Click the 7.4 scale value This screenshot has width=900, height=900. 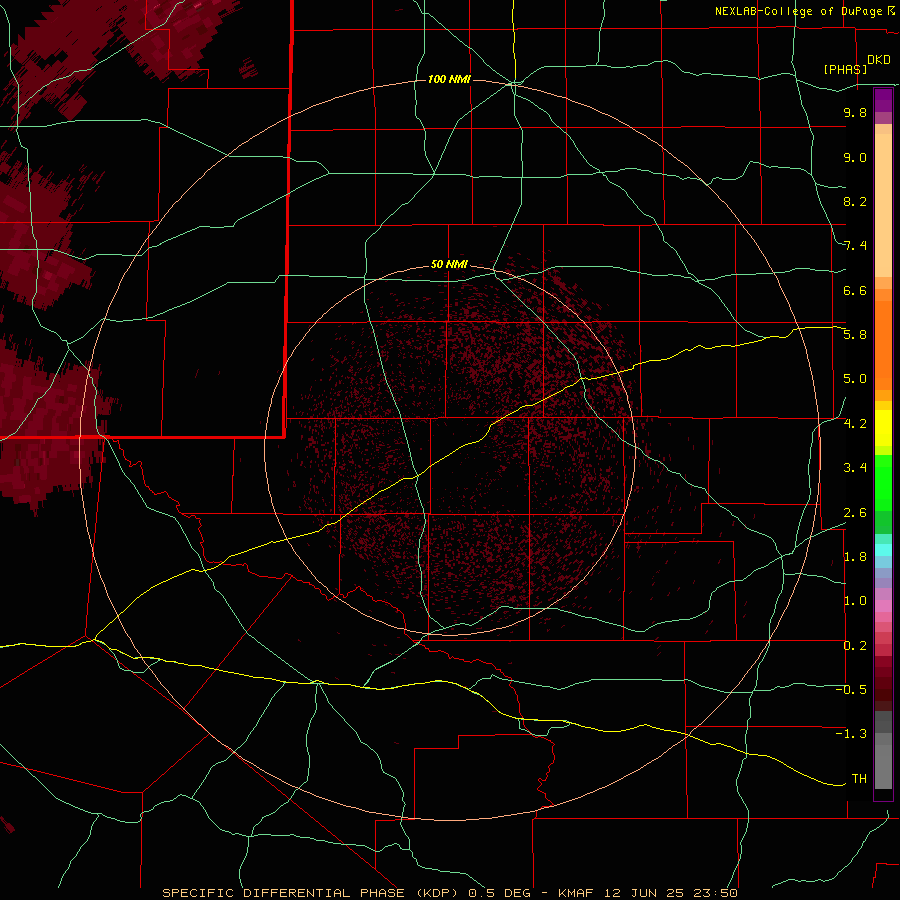855,246
